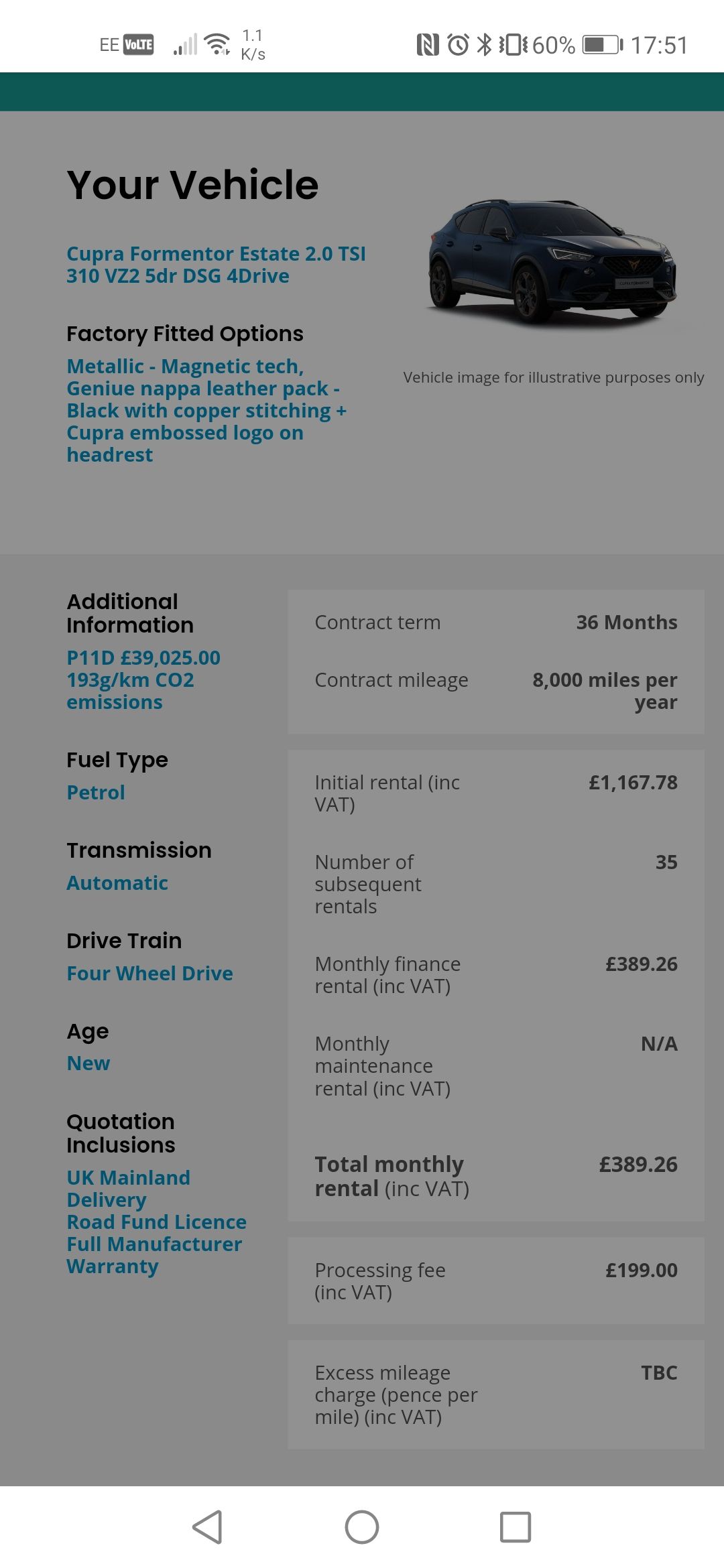Tap the P11D £39,025.00 information text

(x=143, y=658)
